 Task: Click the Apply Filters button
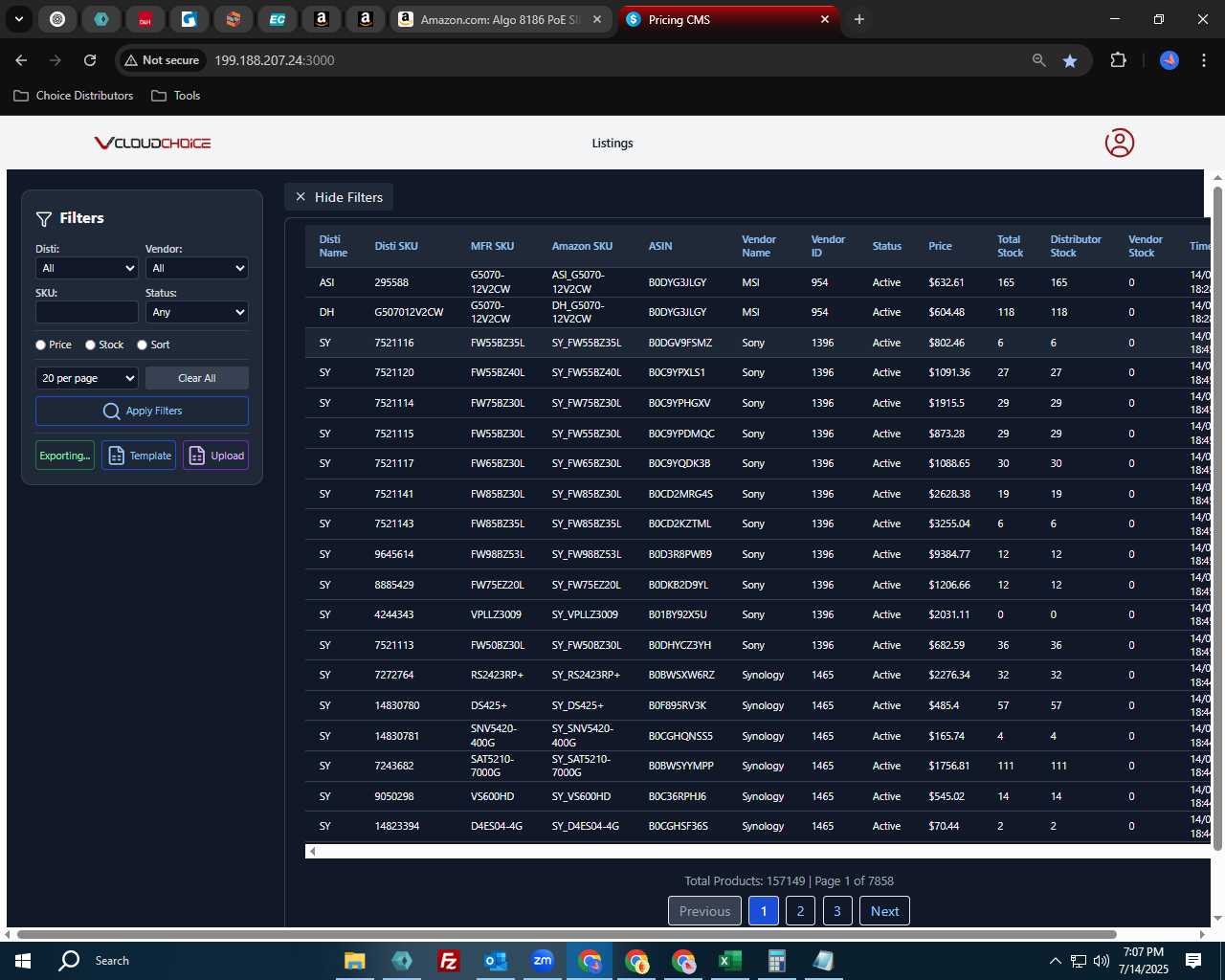coord(142,411)
